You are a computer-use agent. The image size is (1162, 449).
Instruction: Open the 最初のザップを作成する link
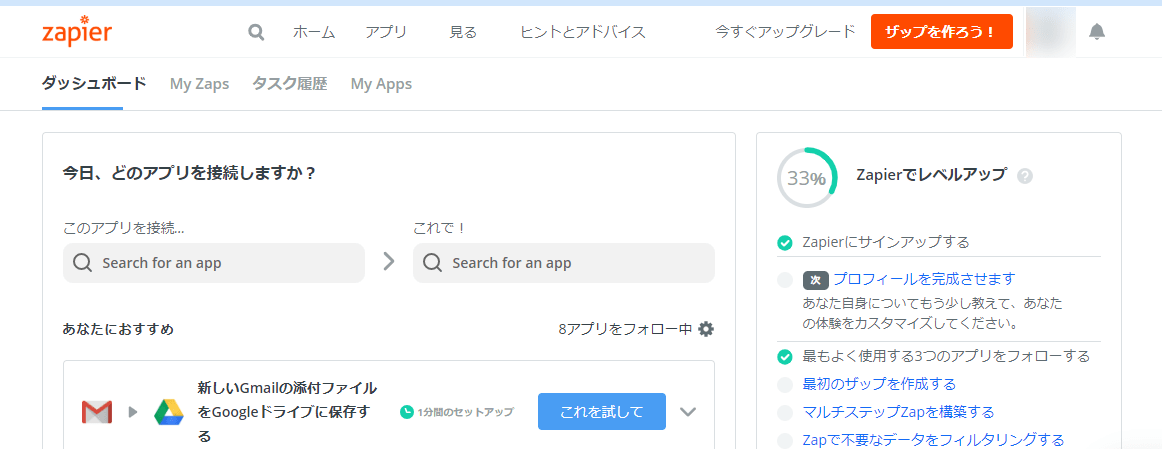pyautogui.click(x=879, y=385)
